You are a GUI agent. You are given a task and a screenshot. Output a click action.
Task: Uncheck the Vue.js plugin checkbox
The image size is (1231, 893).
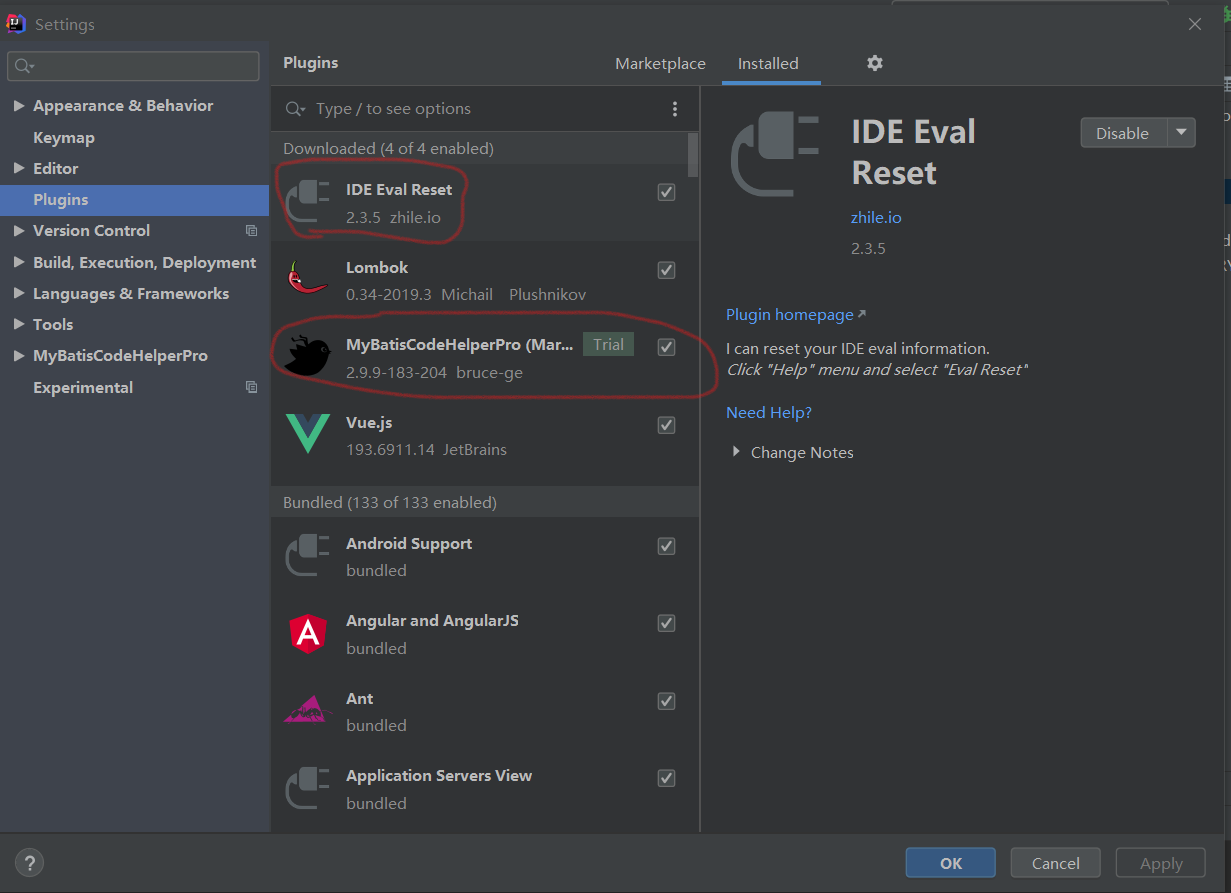[x=666, y=425]
